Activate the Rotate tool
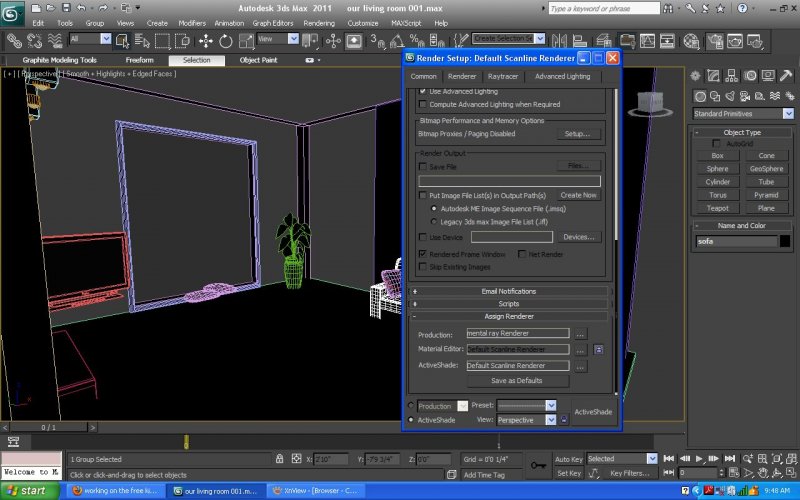Viewport: 800px width, 500px height. tap(226, 41)
